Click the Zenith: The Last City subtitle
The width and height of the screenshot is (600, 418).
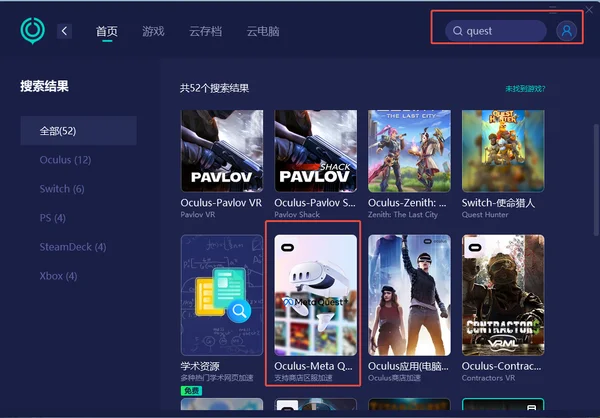tap(403, 215)
